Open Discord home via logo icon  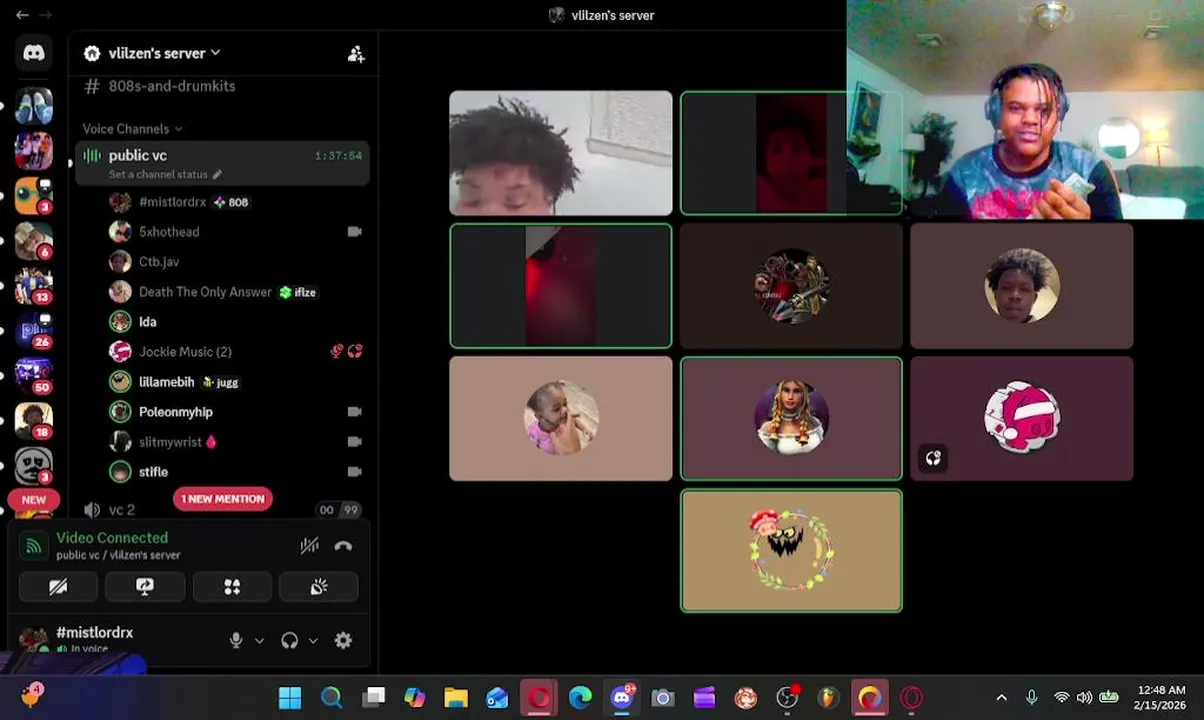(34, 53)
